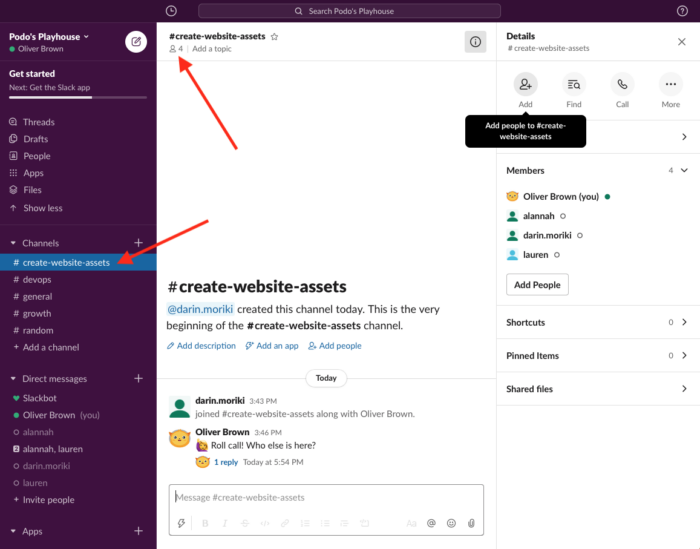Select the #devops channel
This screenshot has width=700, height=549.
click(37, 280)
